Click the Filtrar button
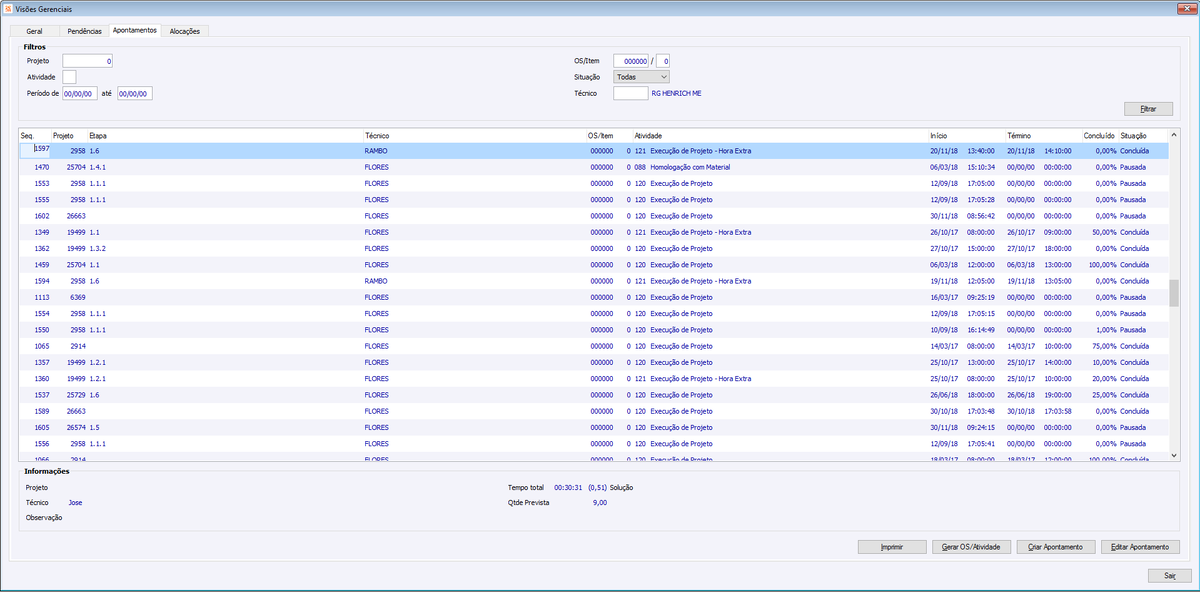1200x592 pixels. tap(1148, 108)
